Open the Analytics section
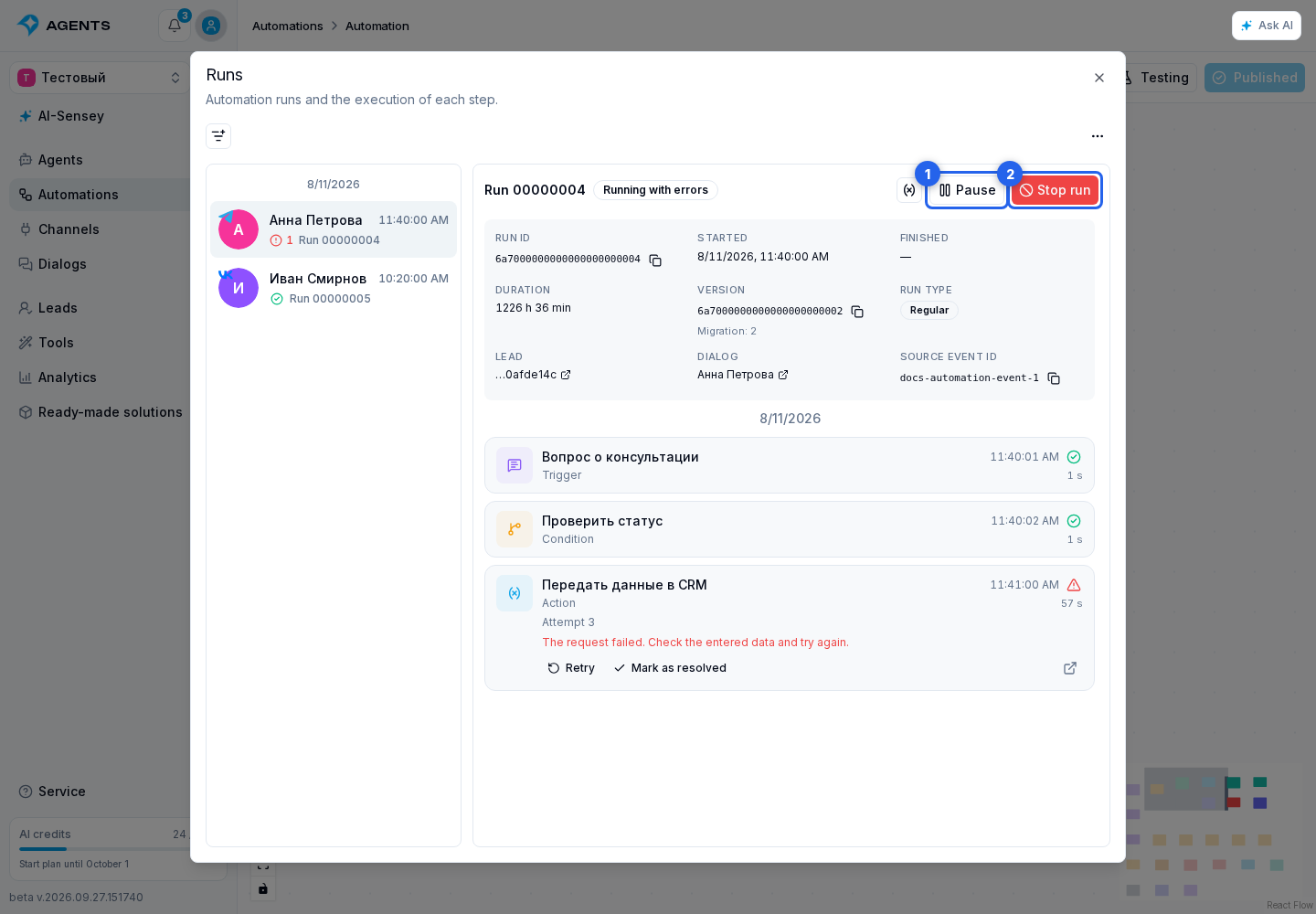The height and width of the screenshot is (914, 1316). point(100,377)
